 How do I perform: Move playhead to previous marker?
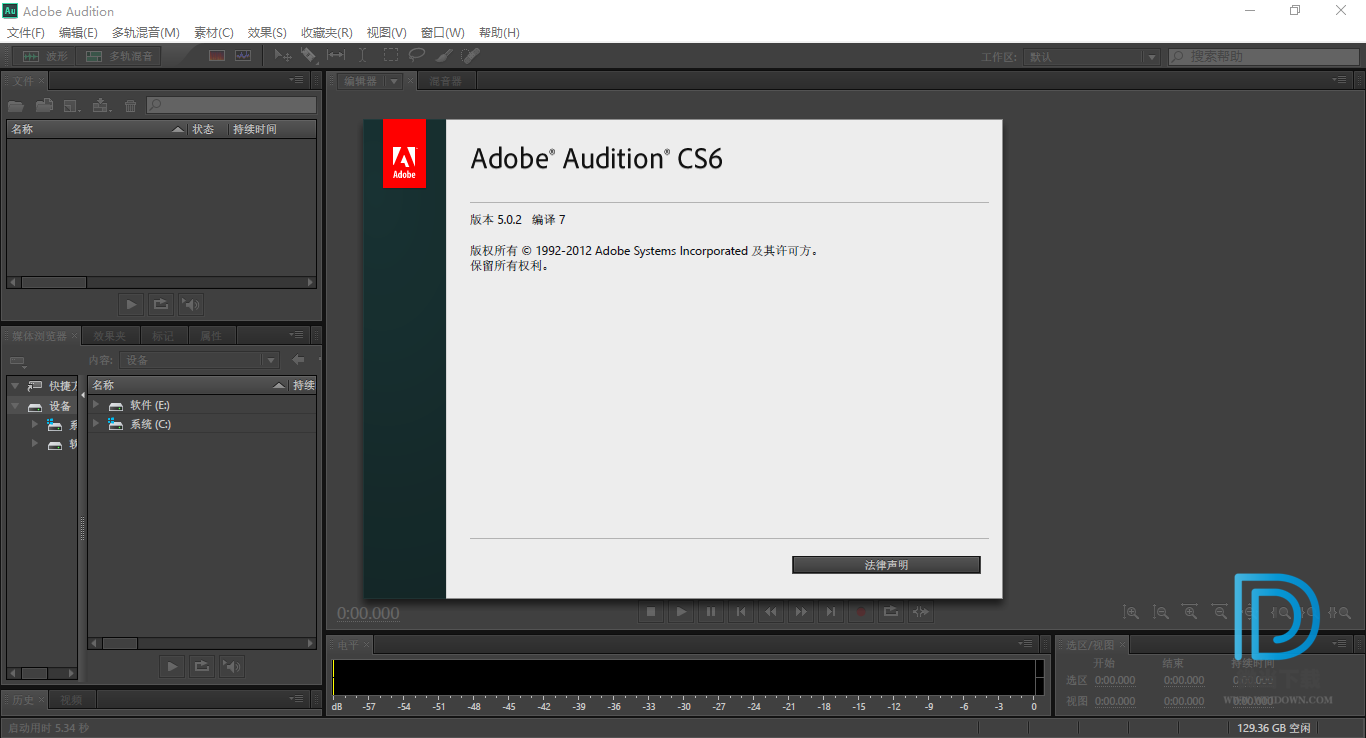[x=741, y=612]
